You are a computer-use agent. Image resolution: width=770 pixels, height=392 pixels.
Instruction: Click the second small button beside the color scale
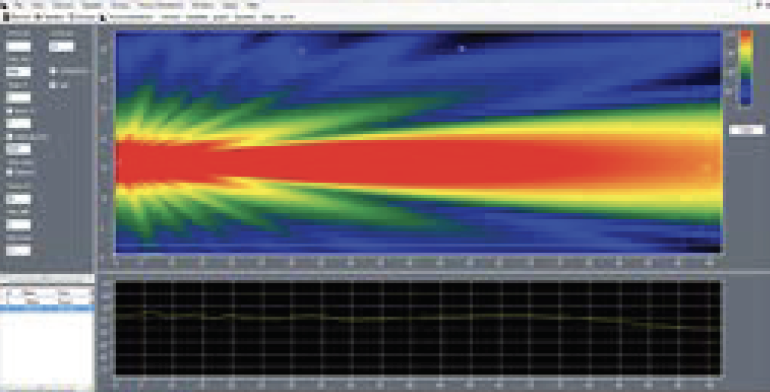click(731, 53)
